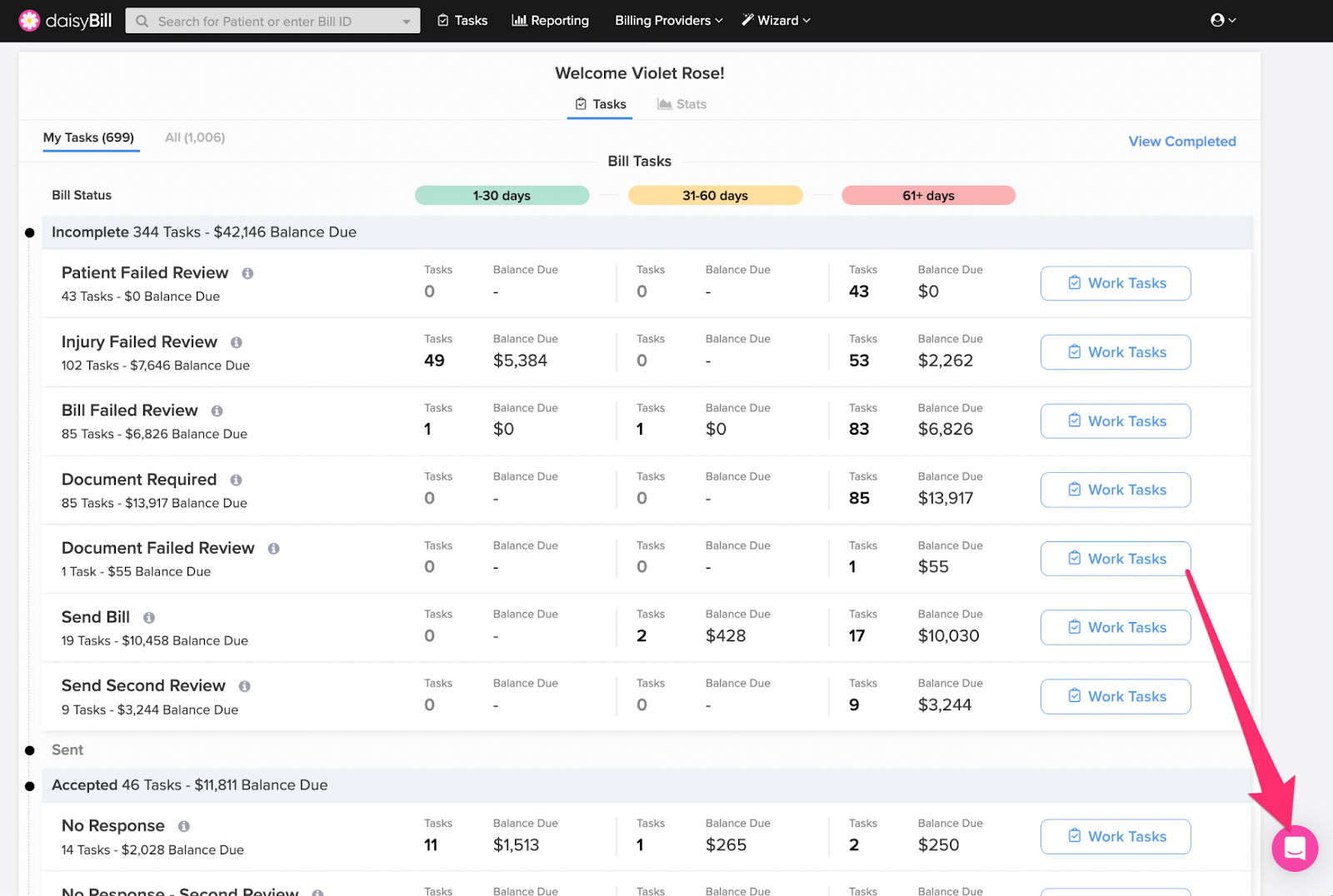Click info icon beside Send Second Review
Viewport: 1333px width, 896px height.
point(244,686)
